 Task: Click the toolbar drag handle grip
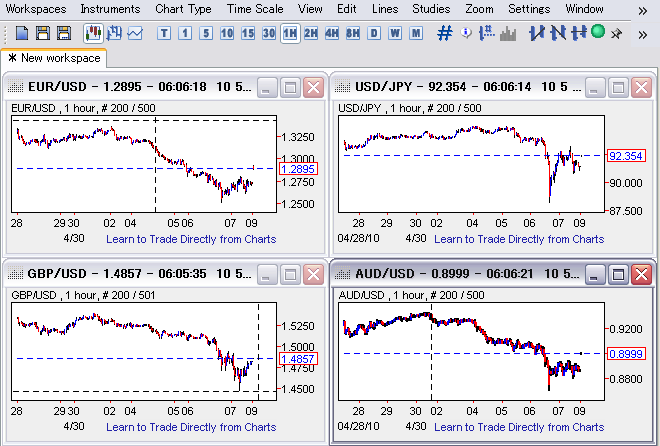coord(5,34)
